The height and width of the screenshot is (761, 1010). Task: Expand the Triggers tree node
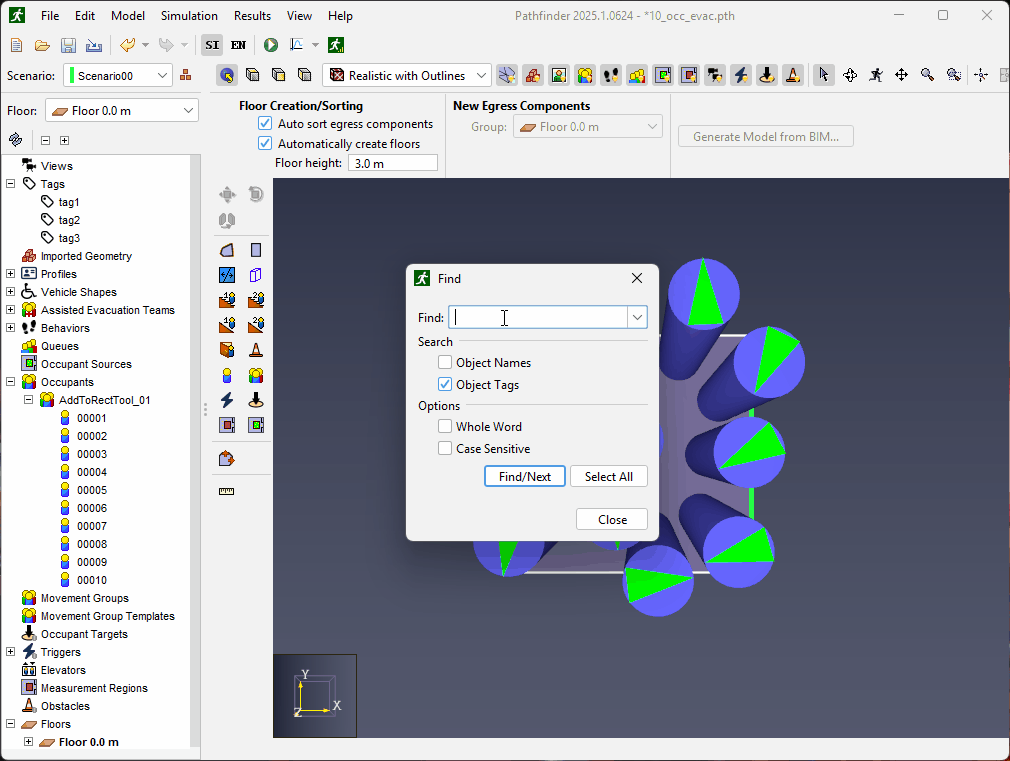[10, 652]
